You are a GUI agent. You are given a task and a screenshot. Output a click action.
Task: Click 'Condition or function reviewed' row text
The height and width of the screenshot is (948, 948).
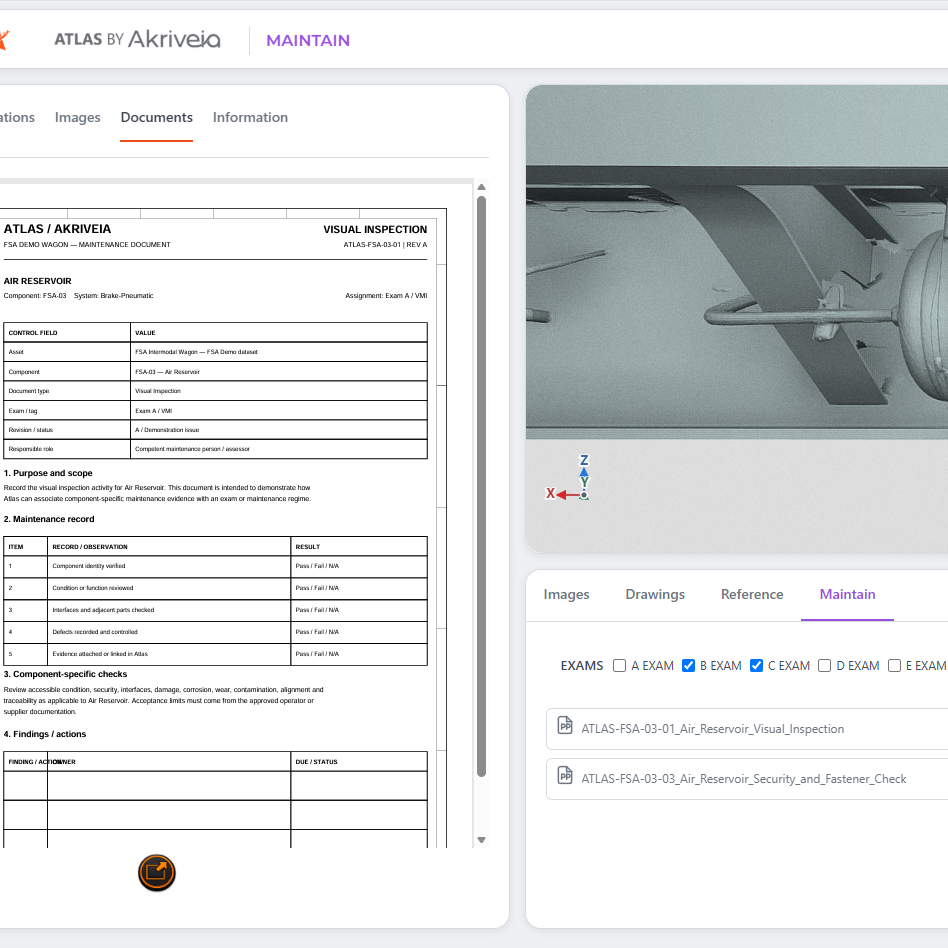point(93,588)
